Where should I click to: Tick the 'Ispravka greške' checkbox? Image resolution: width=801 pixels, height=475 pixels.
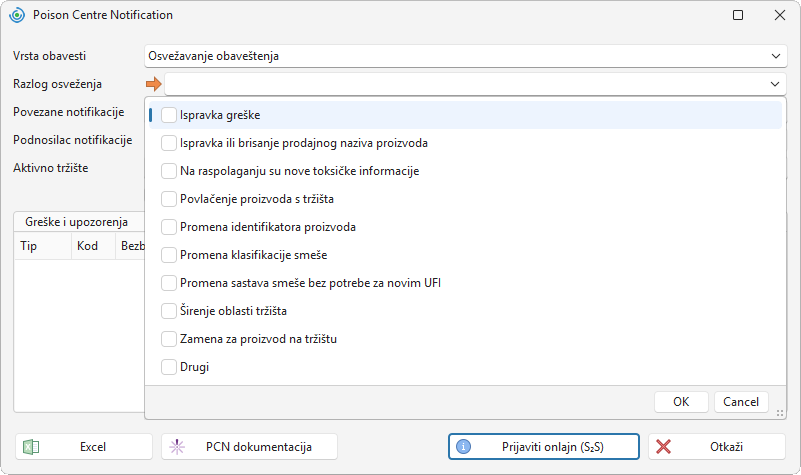click(169, 115)
